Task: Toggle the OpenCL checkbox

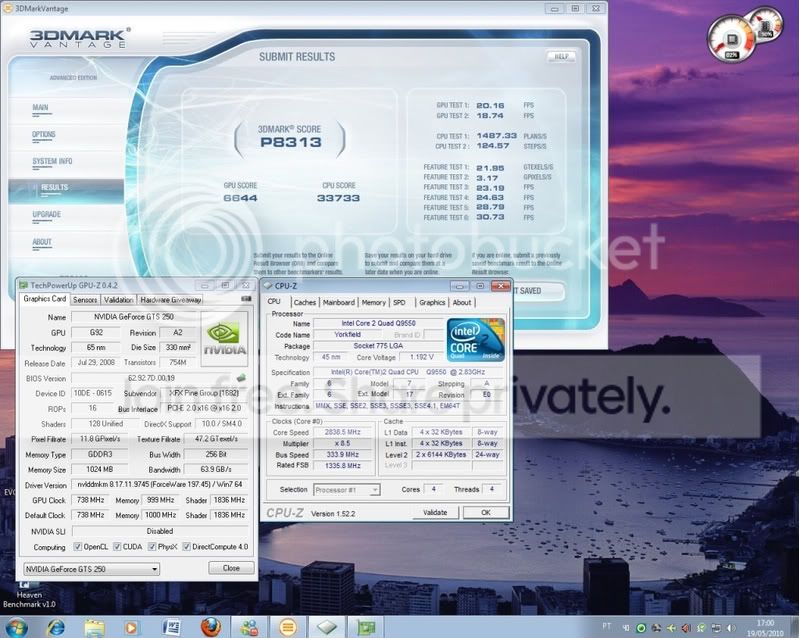Action: 79,546
